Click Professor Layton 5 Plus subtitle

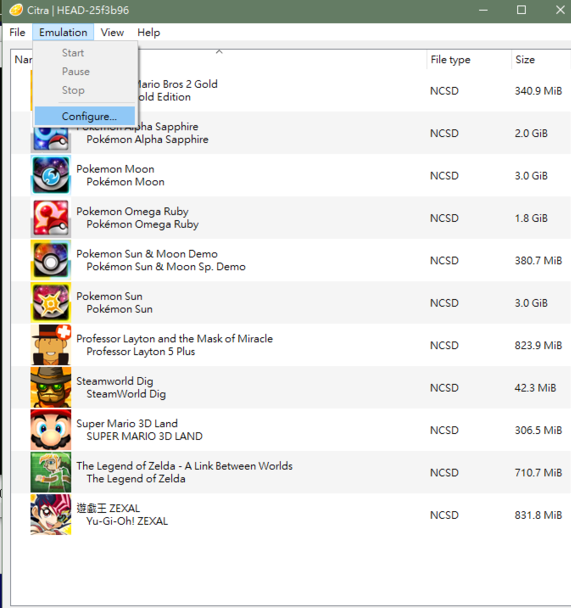[141, 352]
